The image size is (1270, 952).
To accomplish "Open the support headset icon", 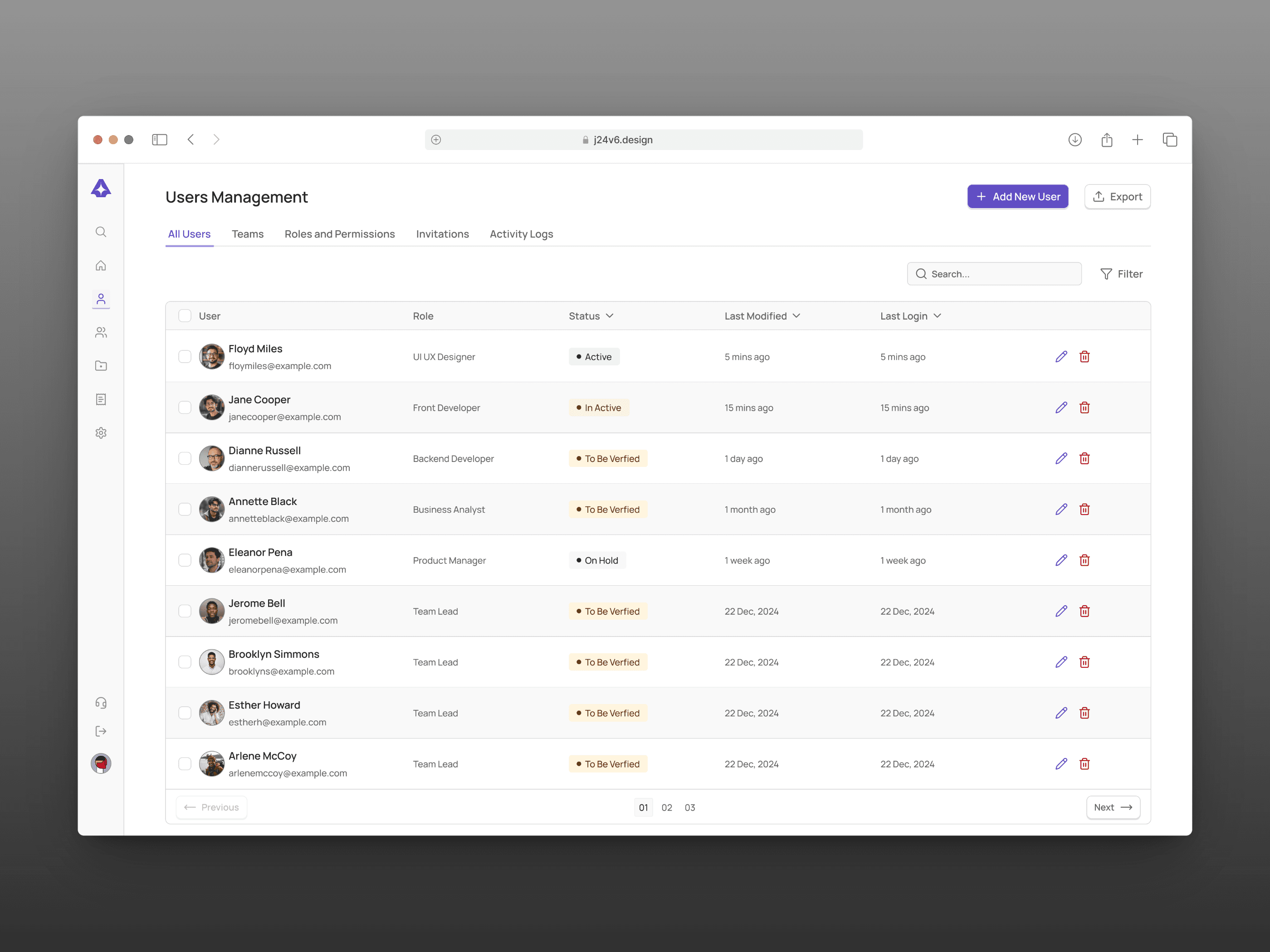I will pos(101,702).
